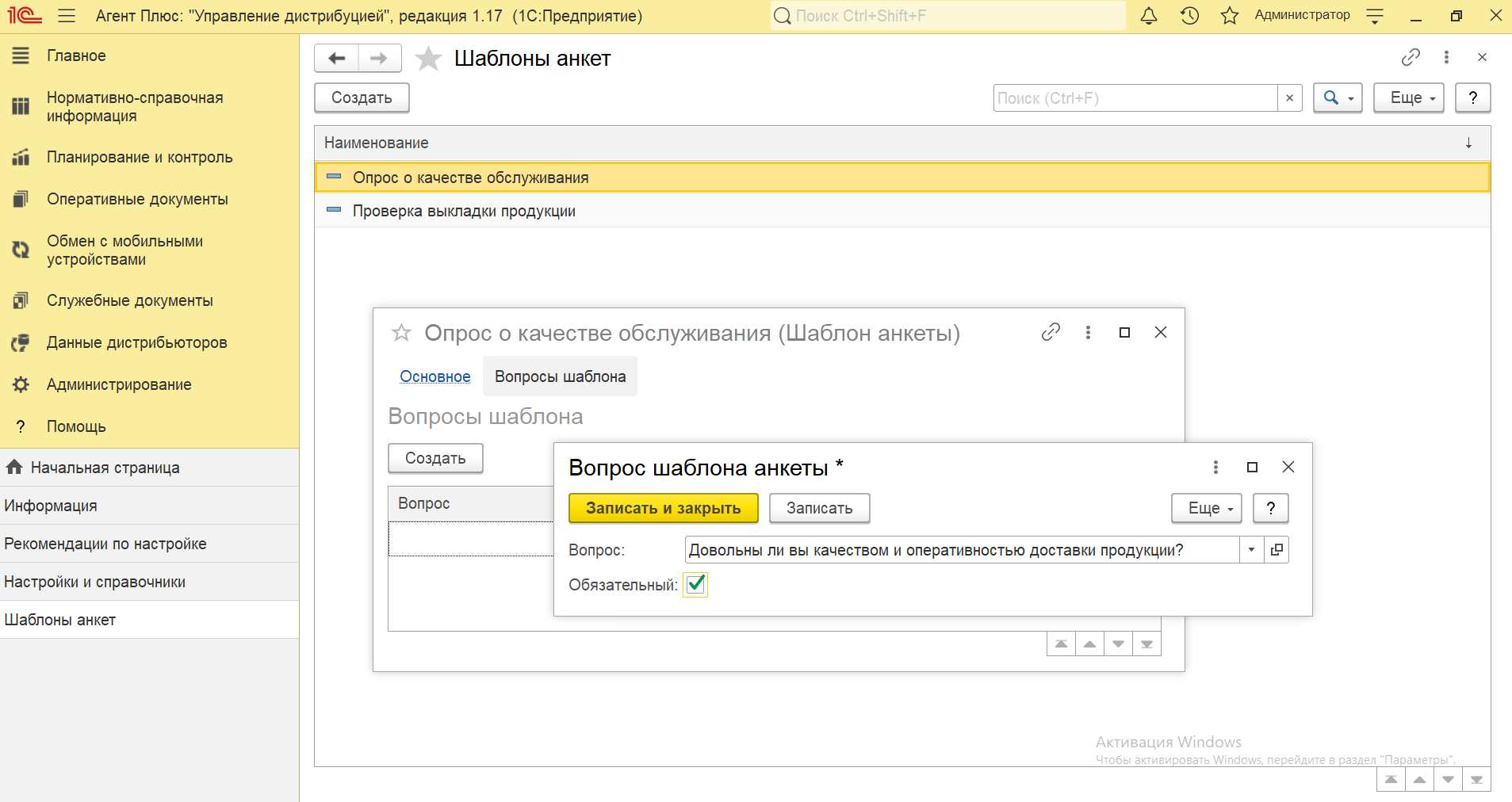Jump to list end in main list footer
The height and width of the screenshot is (802, 1512).
1476,780
